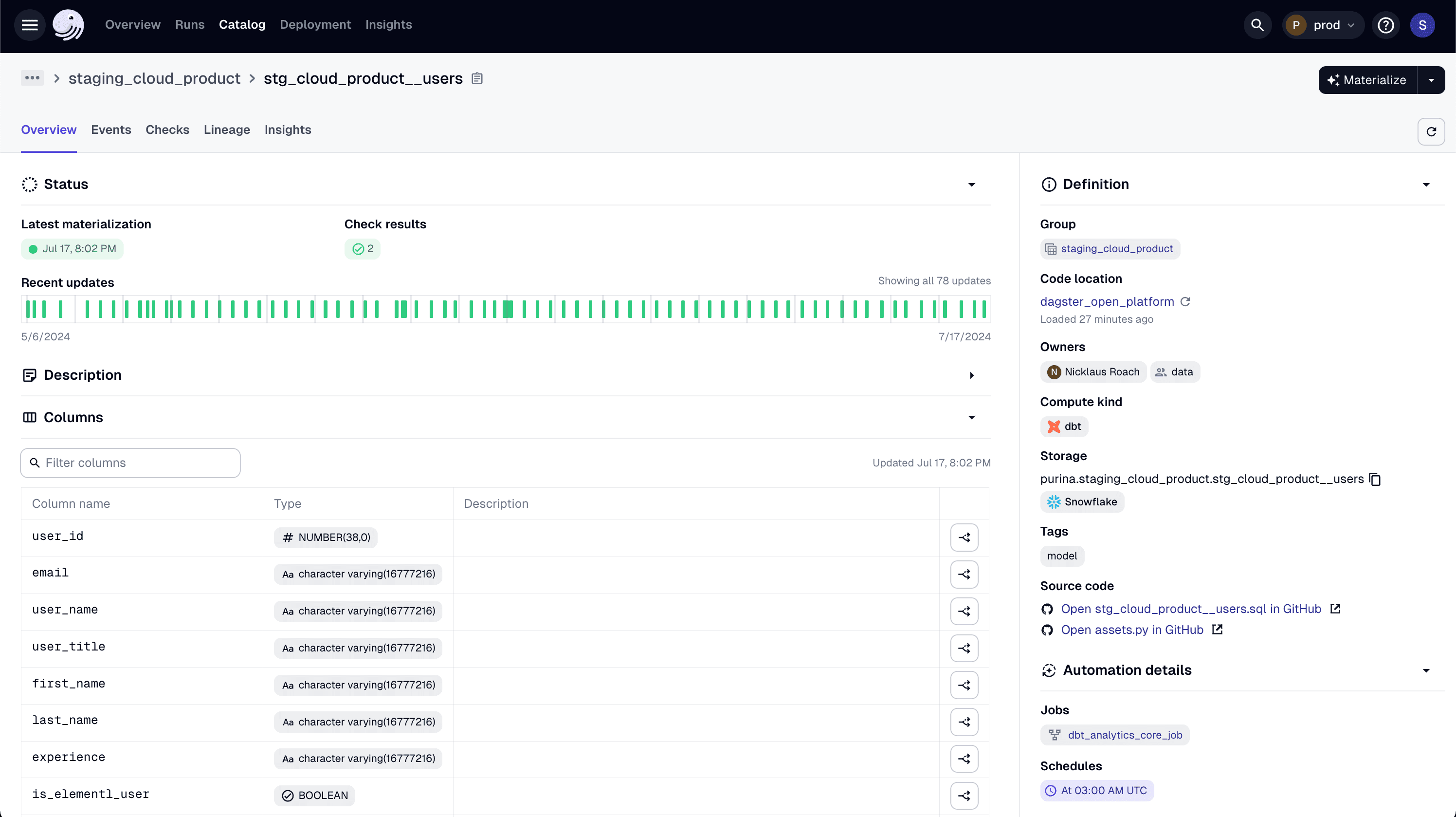Copy the asset name using the clipboard icon
The image size is (1456, 817).
point(477,78)
